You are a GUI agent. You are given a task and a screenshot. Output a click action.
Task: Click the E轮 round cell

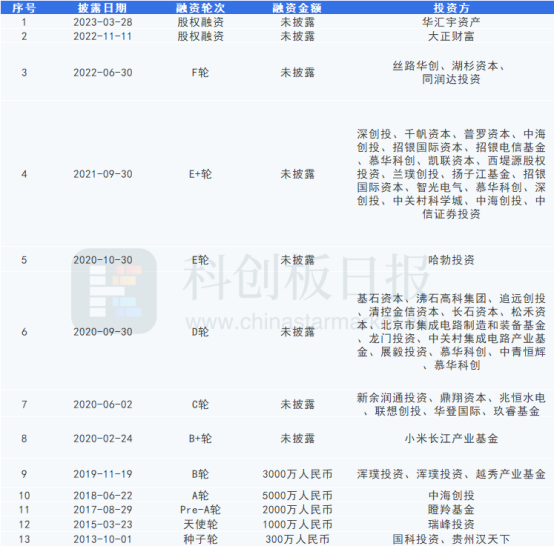pos(200,260)
